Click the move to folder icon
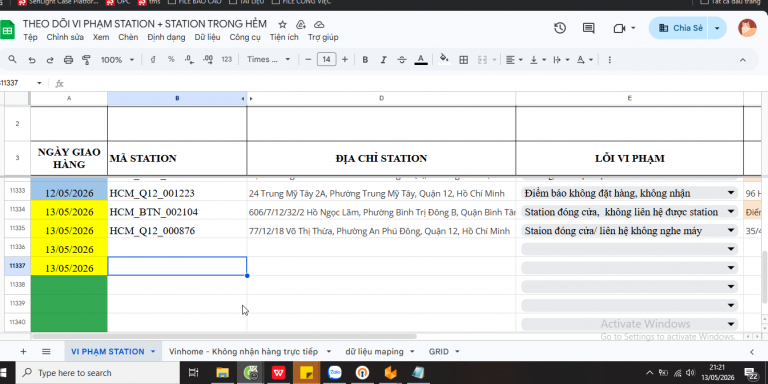The width and height of the screenshot is (768, 384). (x=301, y=24)
